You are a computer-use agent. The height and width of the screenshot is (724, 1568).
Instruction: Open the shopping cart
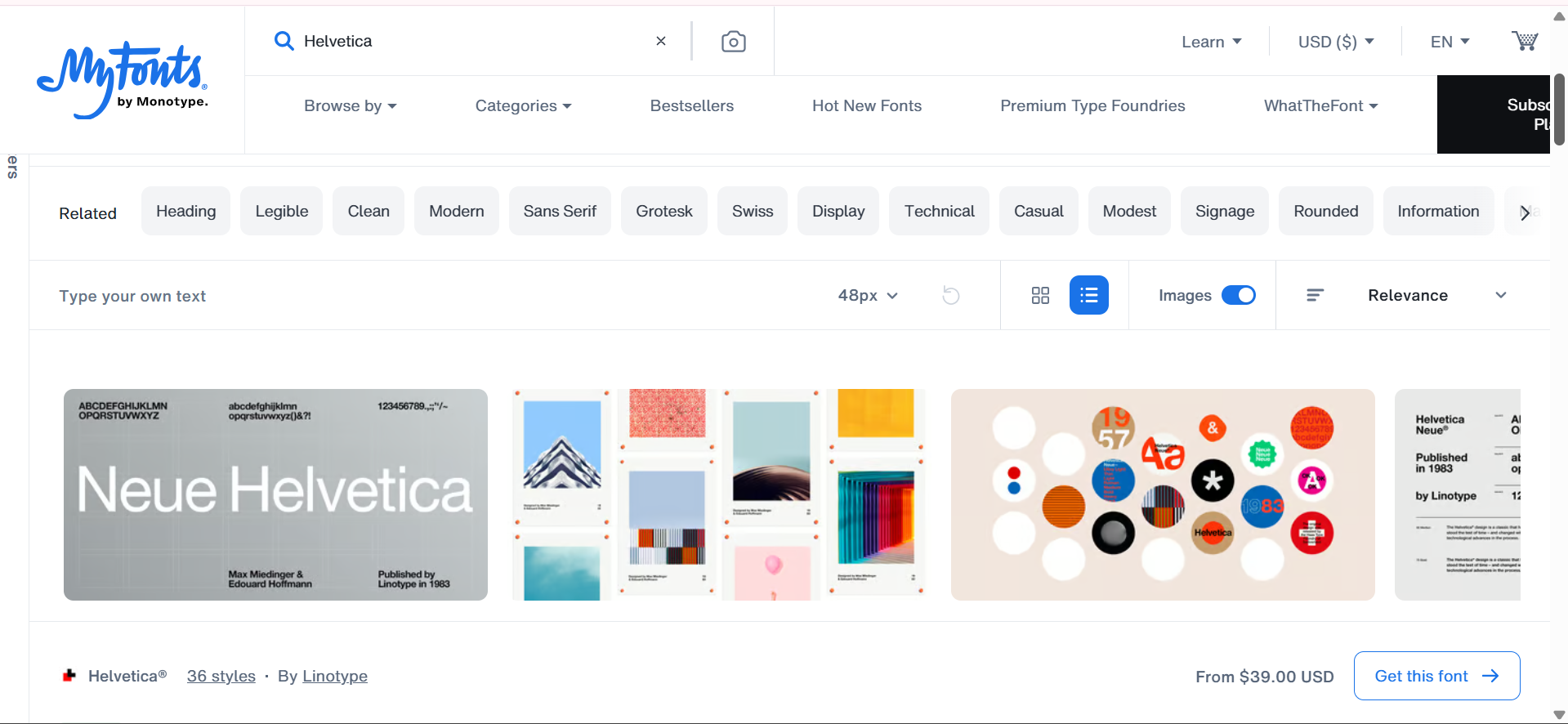pyautogui.click(x=1525, y=41)
